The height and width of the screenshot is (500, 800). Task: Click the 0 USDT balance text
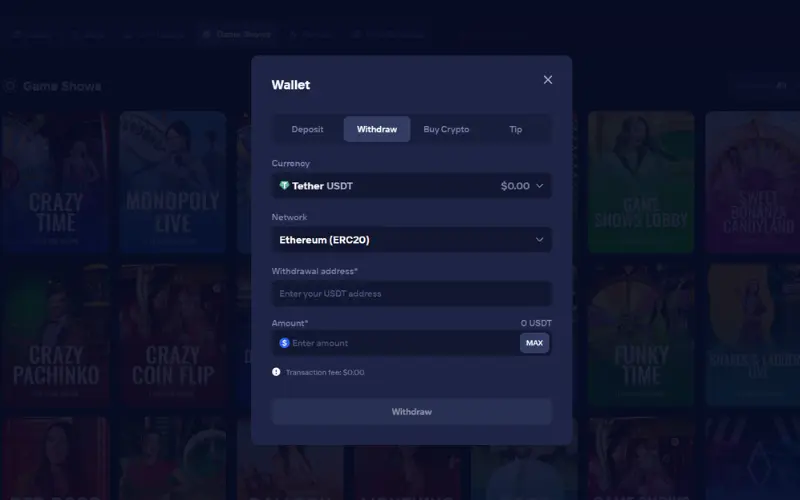coord(536,323)
